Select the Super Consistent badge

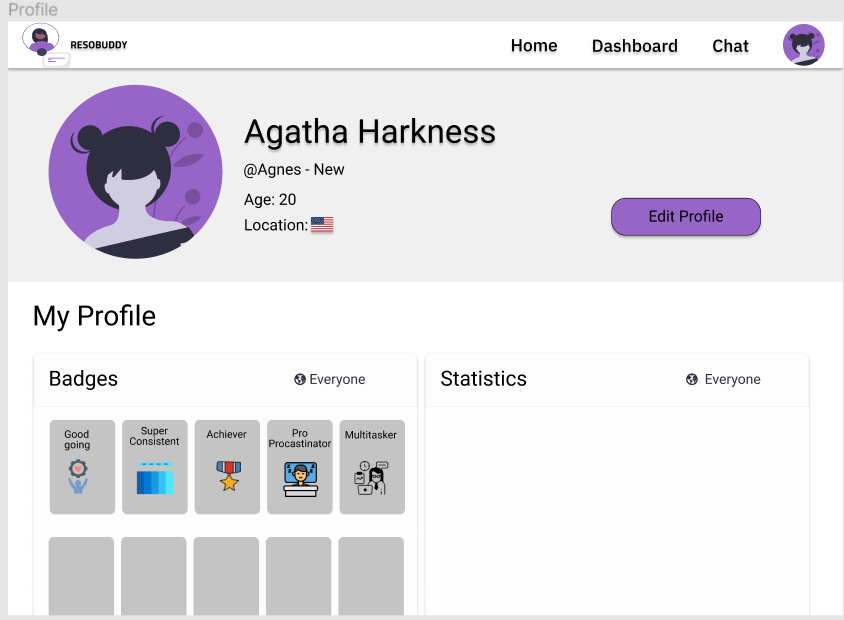pos(154,467)
